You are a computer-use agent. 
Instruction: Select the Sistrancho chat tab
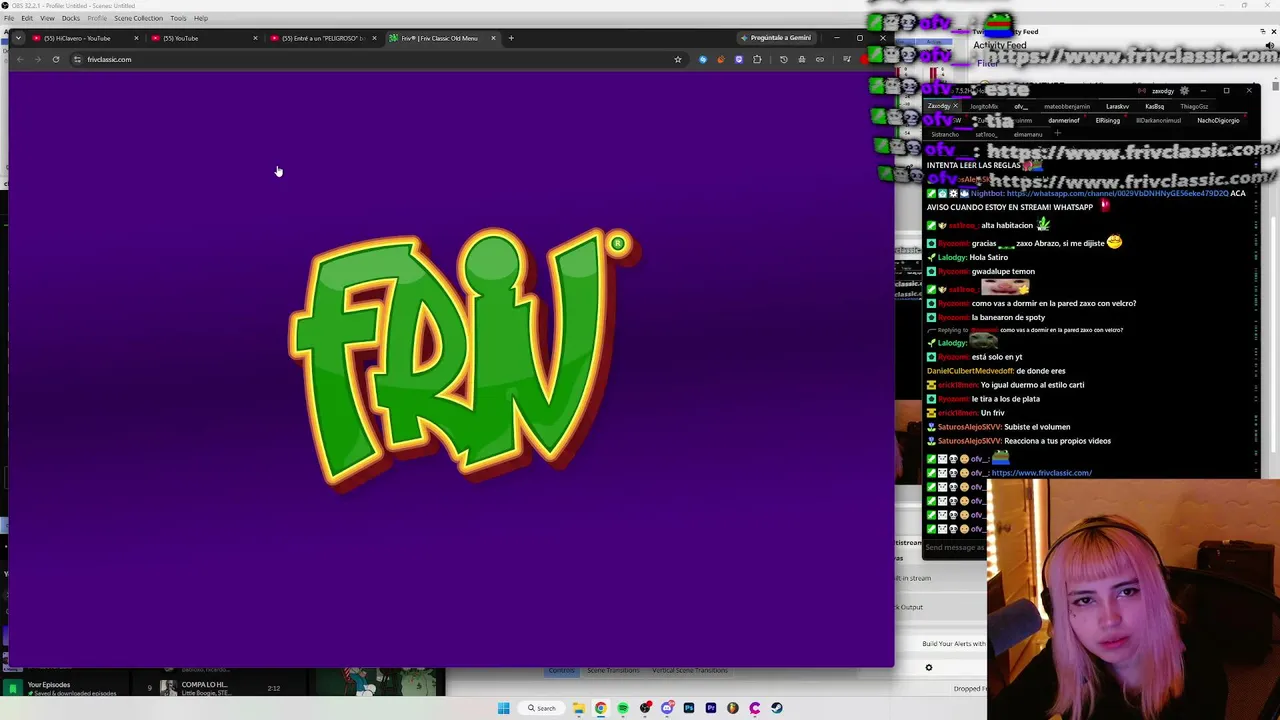click(x=945, y=134)
